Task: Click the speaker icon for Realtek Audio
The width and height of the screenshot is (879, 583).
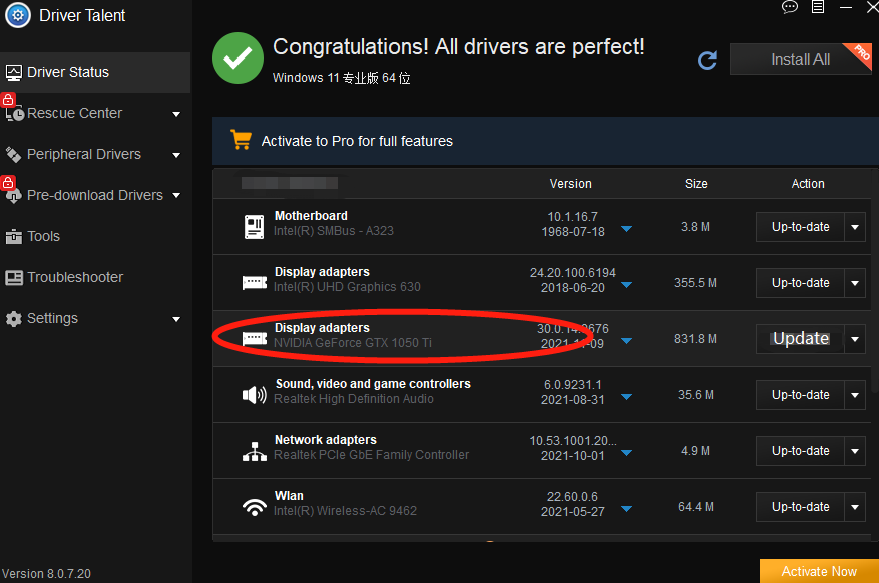Action: tap(255, 395)
